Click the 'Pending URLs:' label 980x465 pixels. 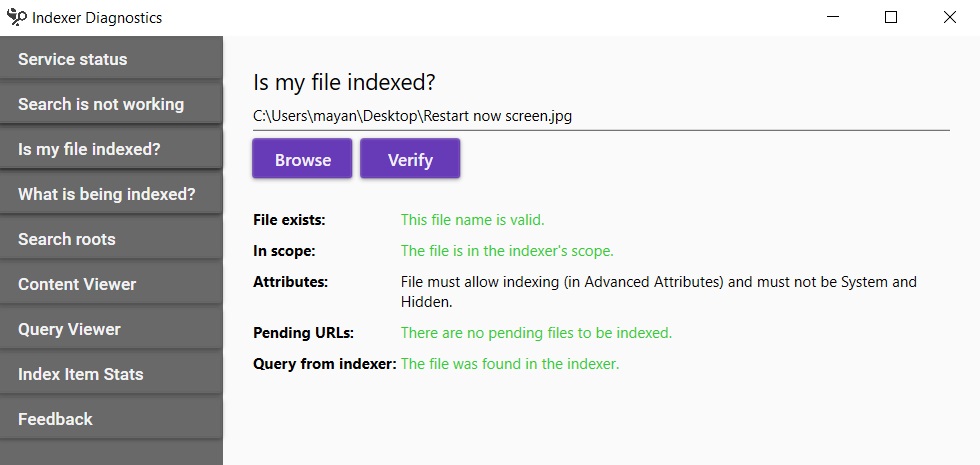click(x=303, y=333)
